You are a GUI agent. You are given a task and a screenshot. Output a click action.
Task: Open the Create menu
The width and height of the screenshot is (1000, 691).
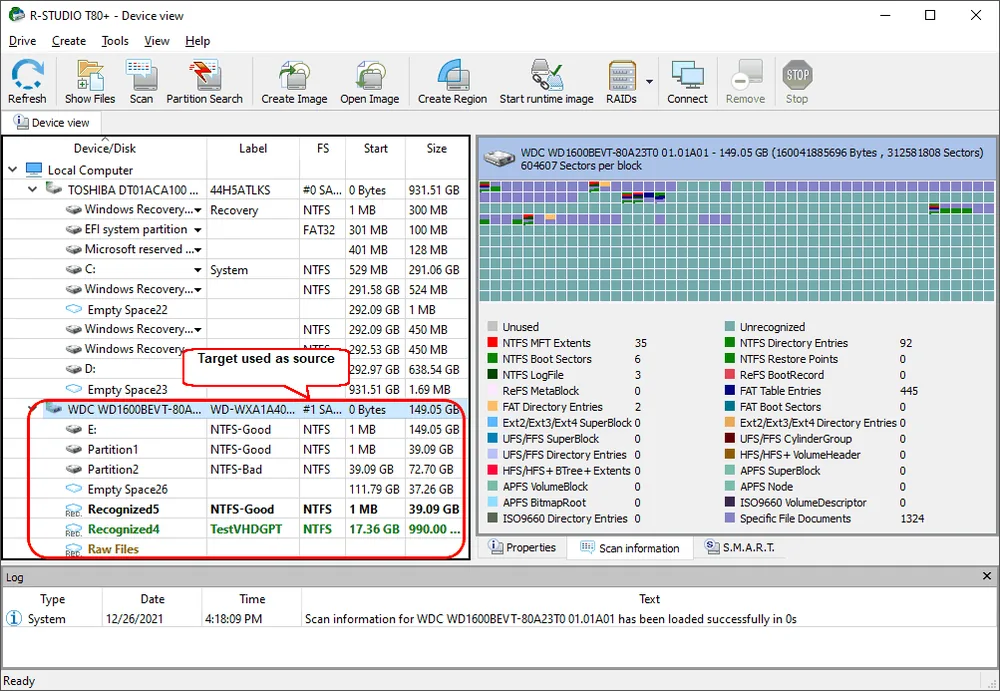click(69, 41)
